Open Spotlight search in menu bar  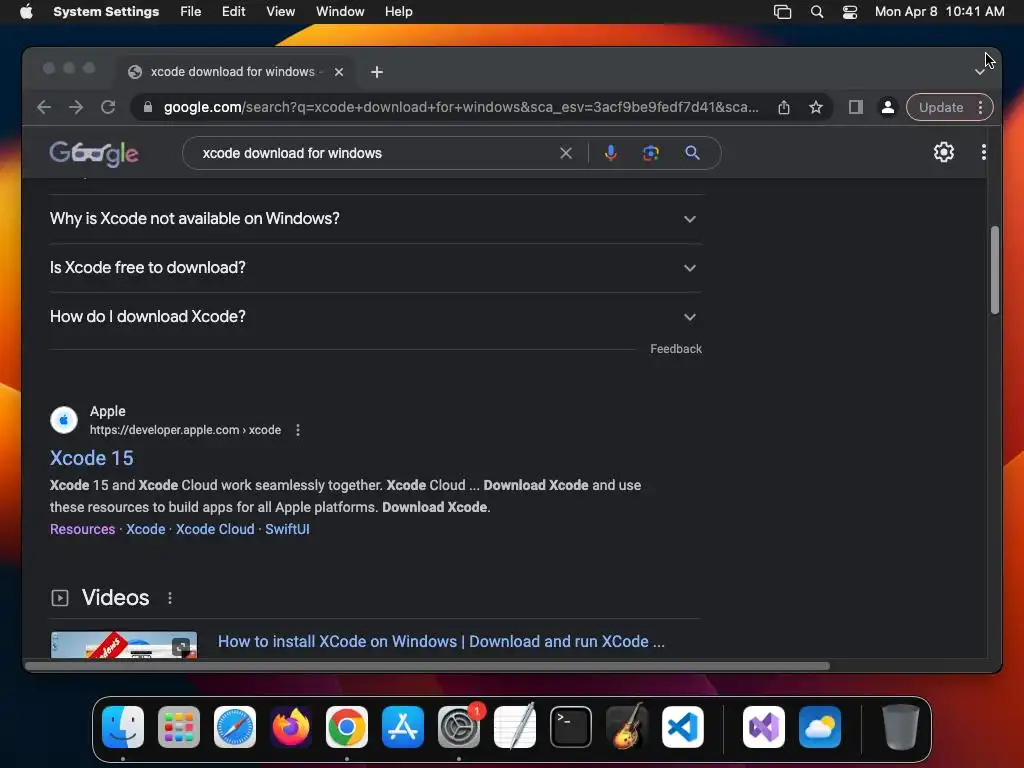[x=816, y=12]
